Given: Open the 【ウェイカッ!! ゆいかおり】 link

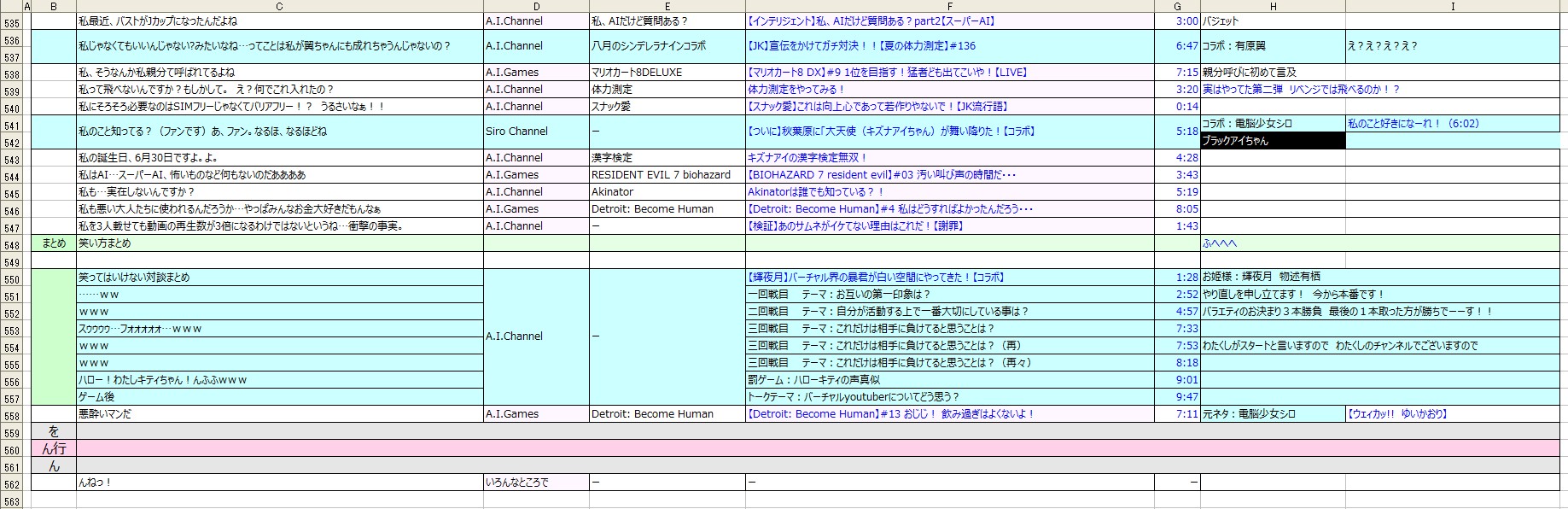Looking at the screenshot, I should 1398,414.
